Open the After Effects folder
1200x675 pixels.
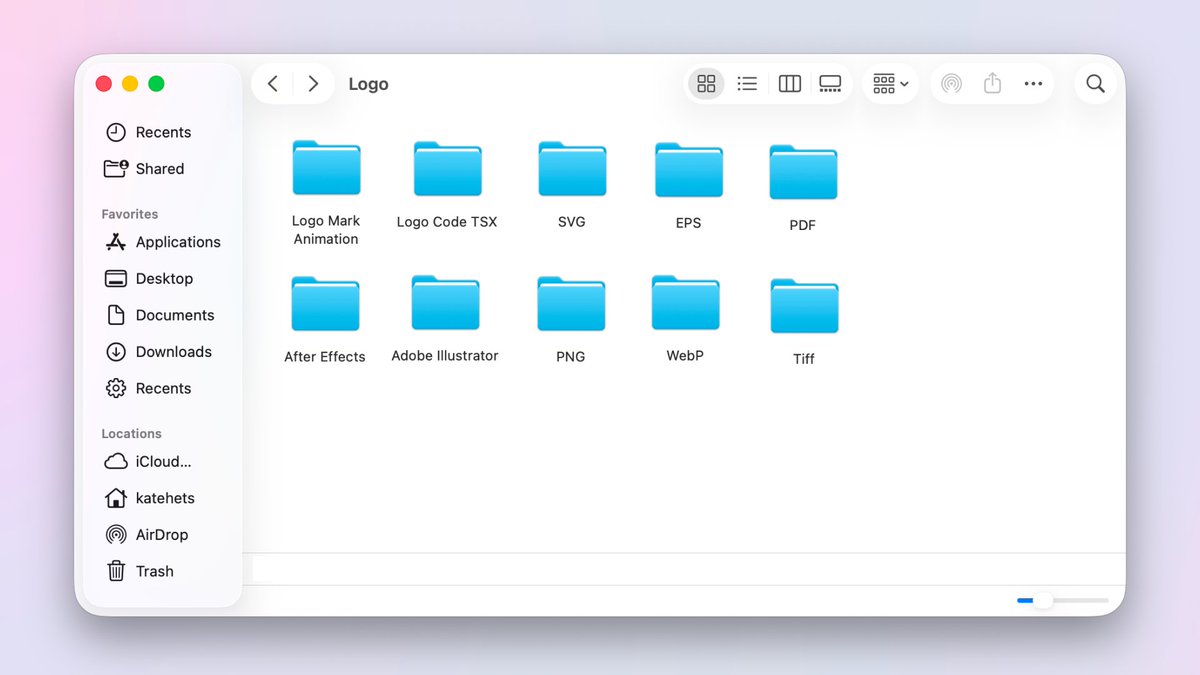(324, 302)
